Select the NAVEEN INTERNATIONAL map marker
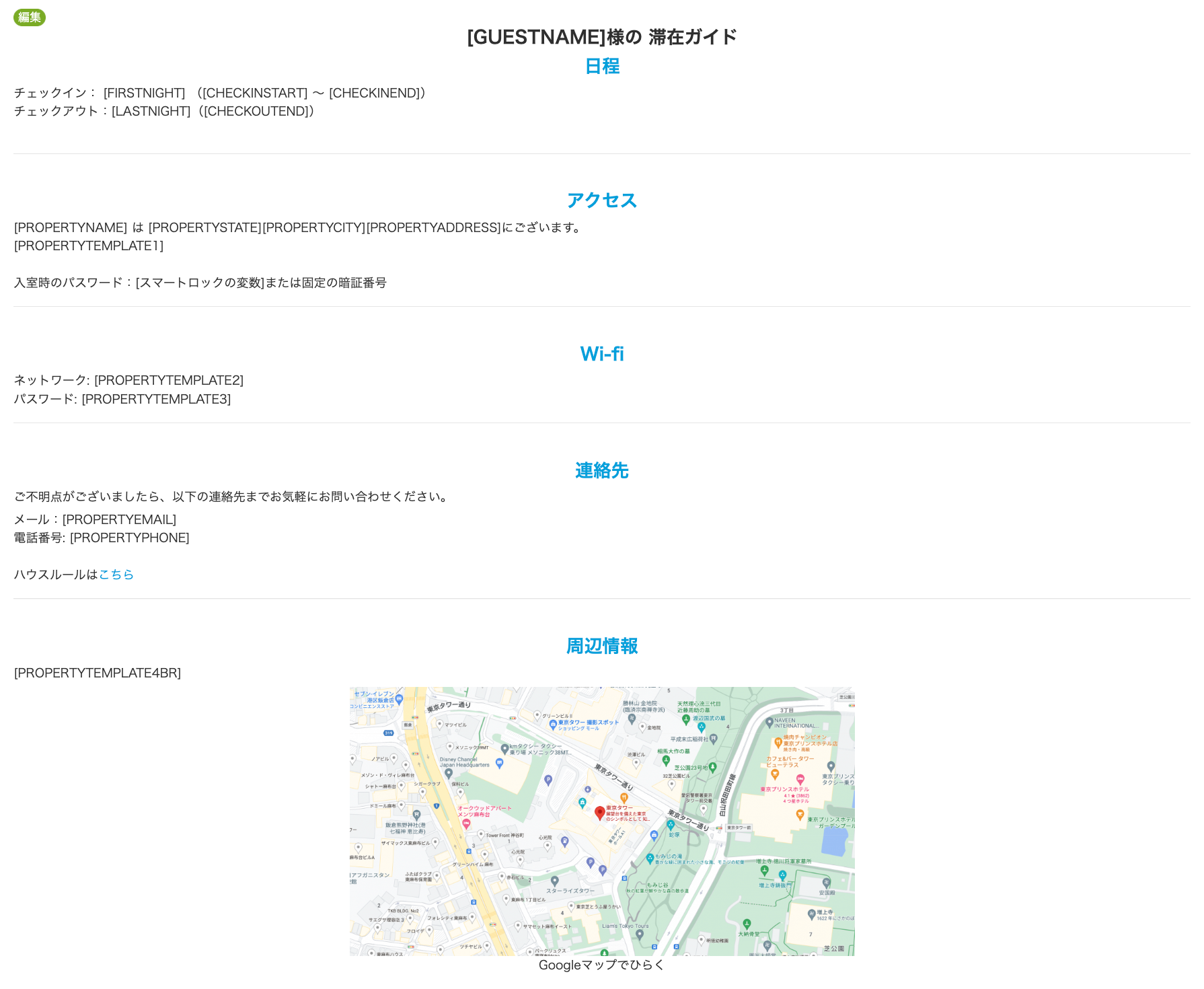Image resolution: width=1204 pixels, height=989 pixels. point(769,723)
